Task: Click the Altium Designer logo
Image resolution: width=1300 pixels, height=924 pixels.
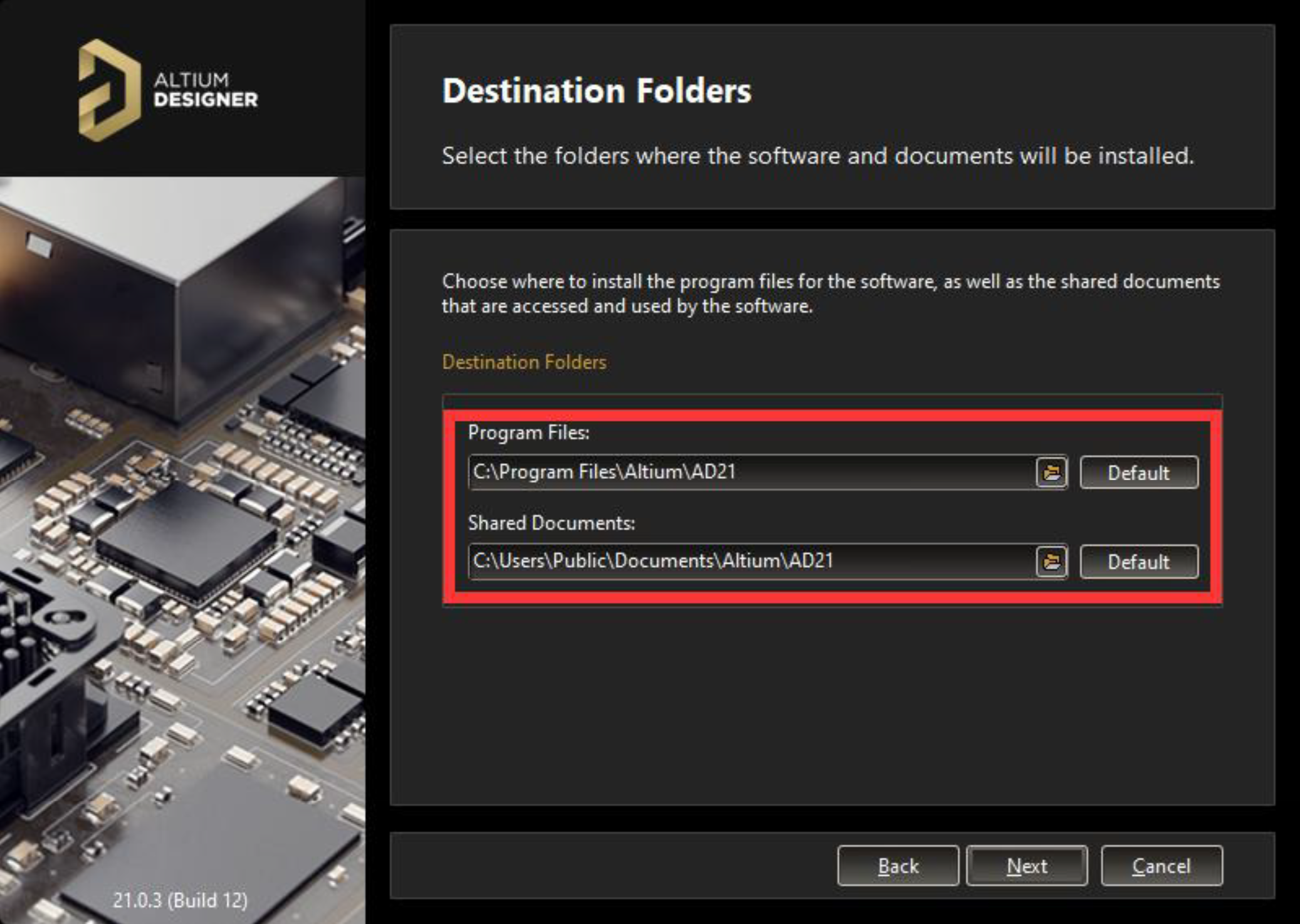Action: (x=168, y=90)
